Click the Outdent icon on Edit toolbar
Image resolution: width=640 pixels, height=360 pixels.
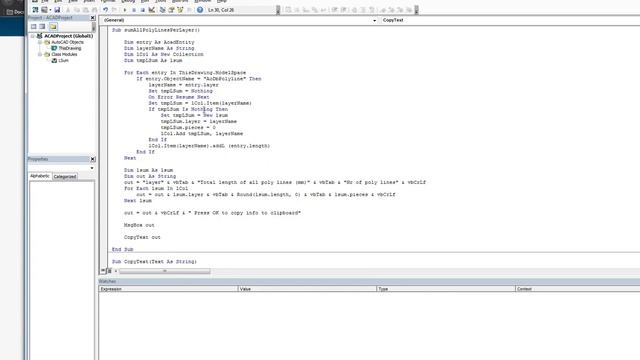343,10
